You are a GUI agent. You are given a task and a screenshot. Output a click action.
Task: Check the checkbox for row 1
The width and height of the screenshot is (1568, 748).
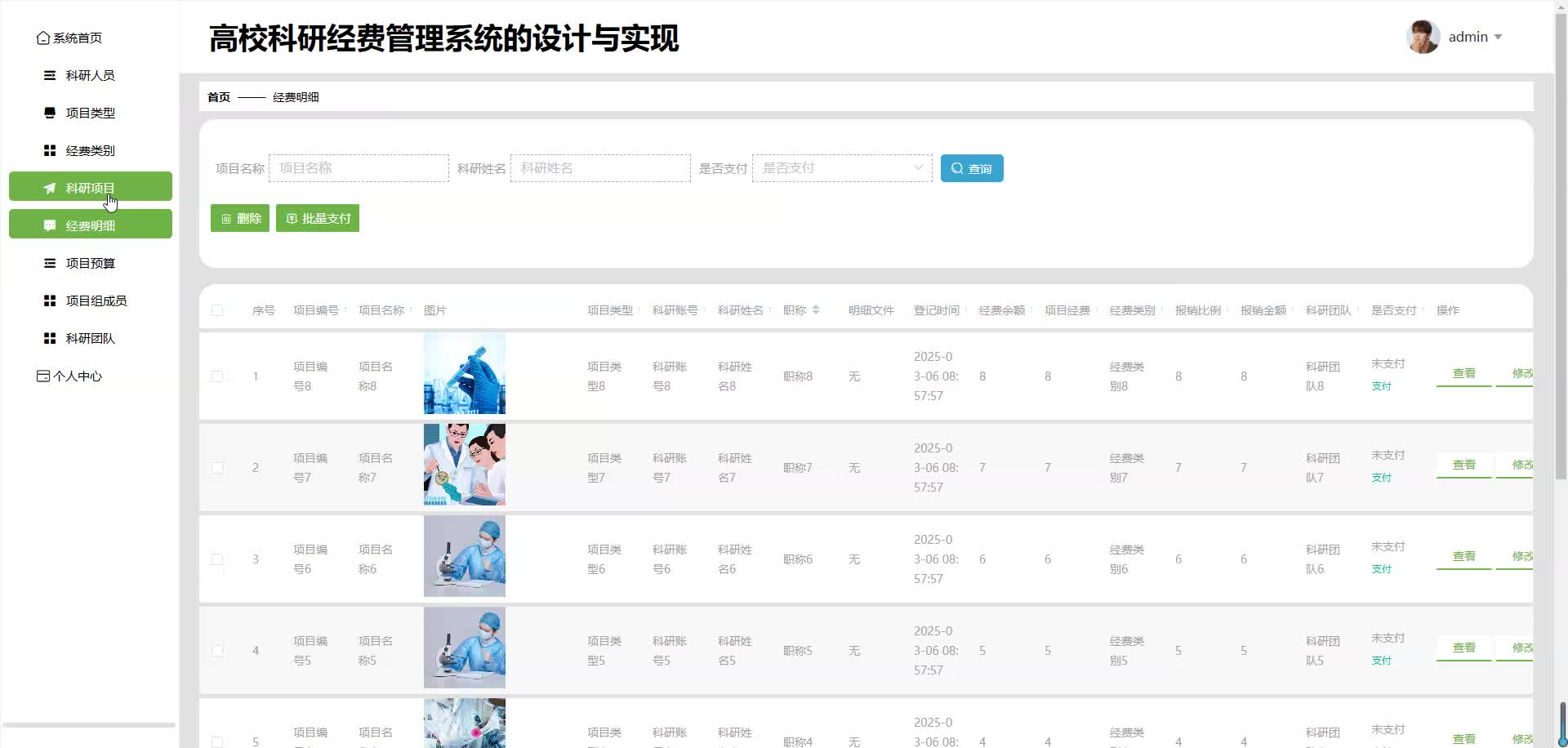(217, 376)
